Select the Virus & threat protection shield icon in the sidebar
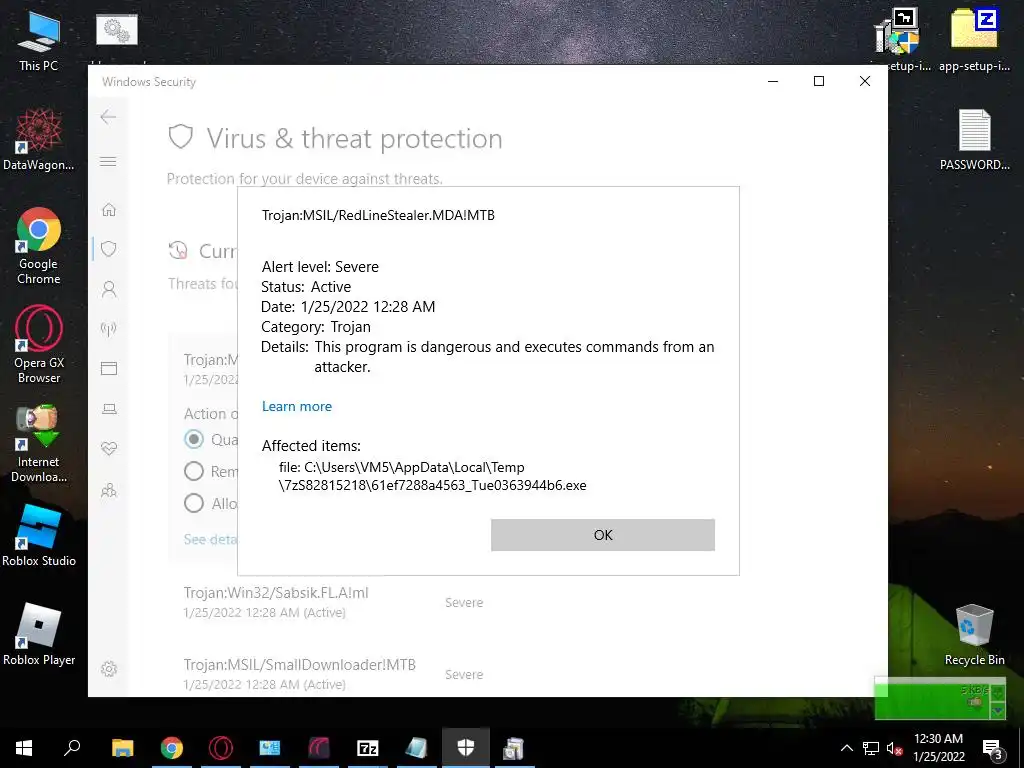1024x768 pixels. click(108, 249)
